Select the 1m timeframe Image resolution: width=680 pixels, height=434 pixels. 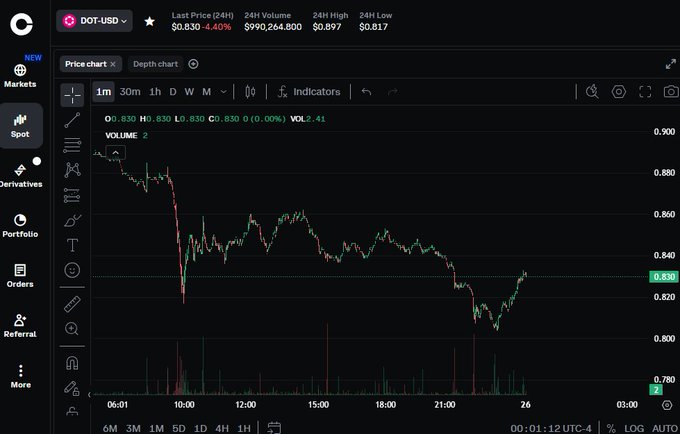tap(104, 92)
